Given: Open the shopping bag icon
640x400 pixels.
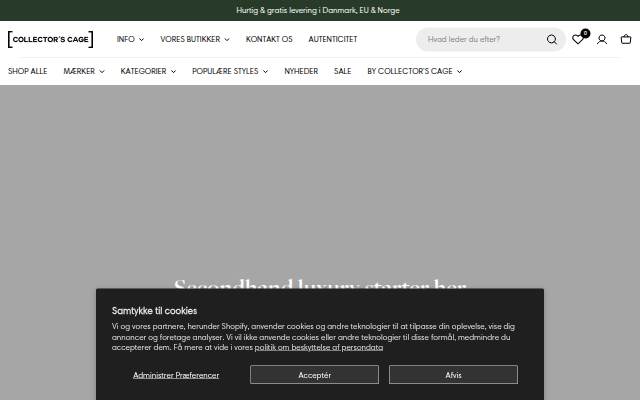Looking at the screenshot, I should click(x=626, y=39).
